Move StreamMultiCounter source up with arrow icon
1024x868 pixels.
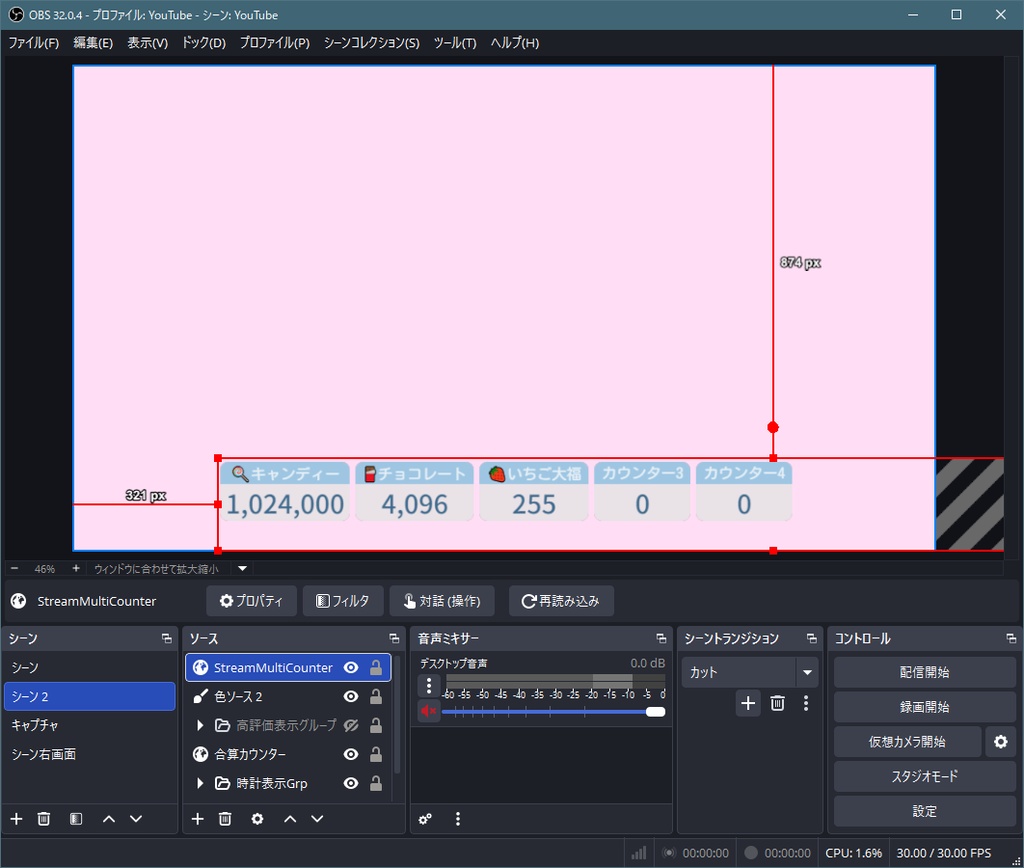pos(289,819)
